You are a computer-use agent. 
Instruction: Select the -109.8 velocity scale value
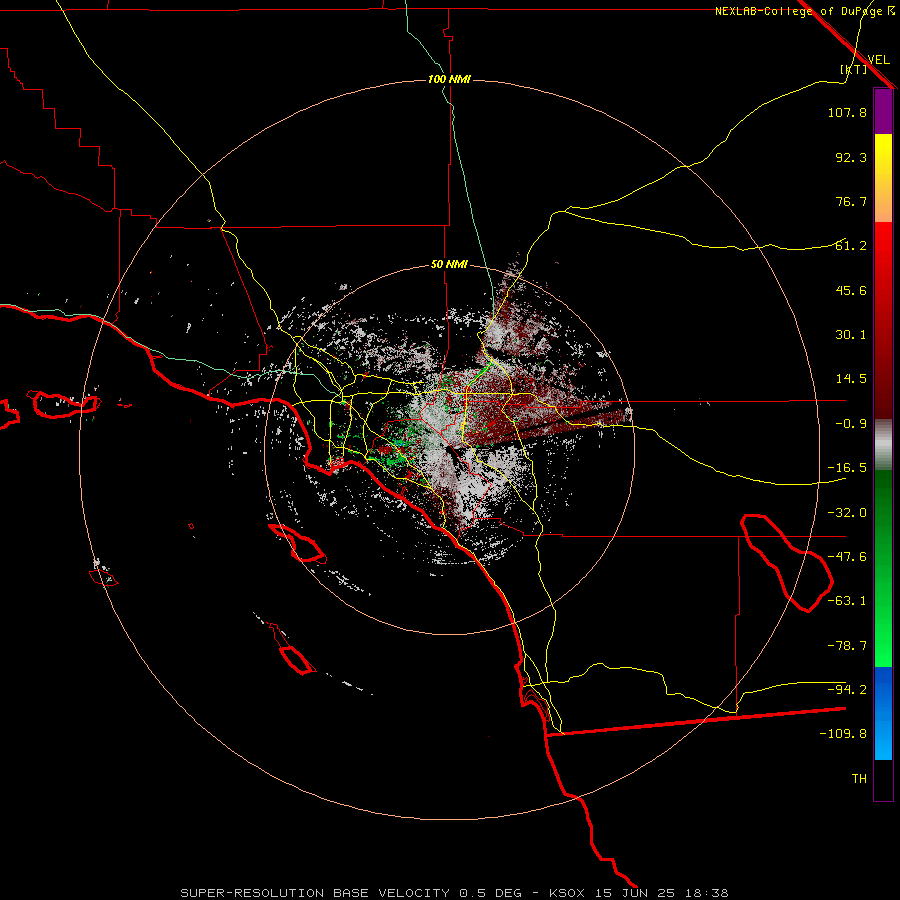[x=843, y=734]
